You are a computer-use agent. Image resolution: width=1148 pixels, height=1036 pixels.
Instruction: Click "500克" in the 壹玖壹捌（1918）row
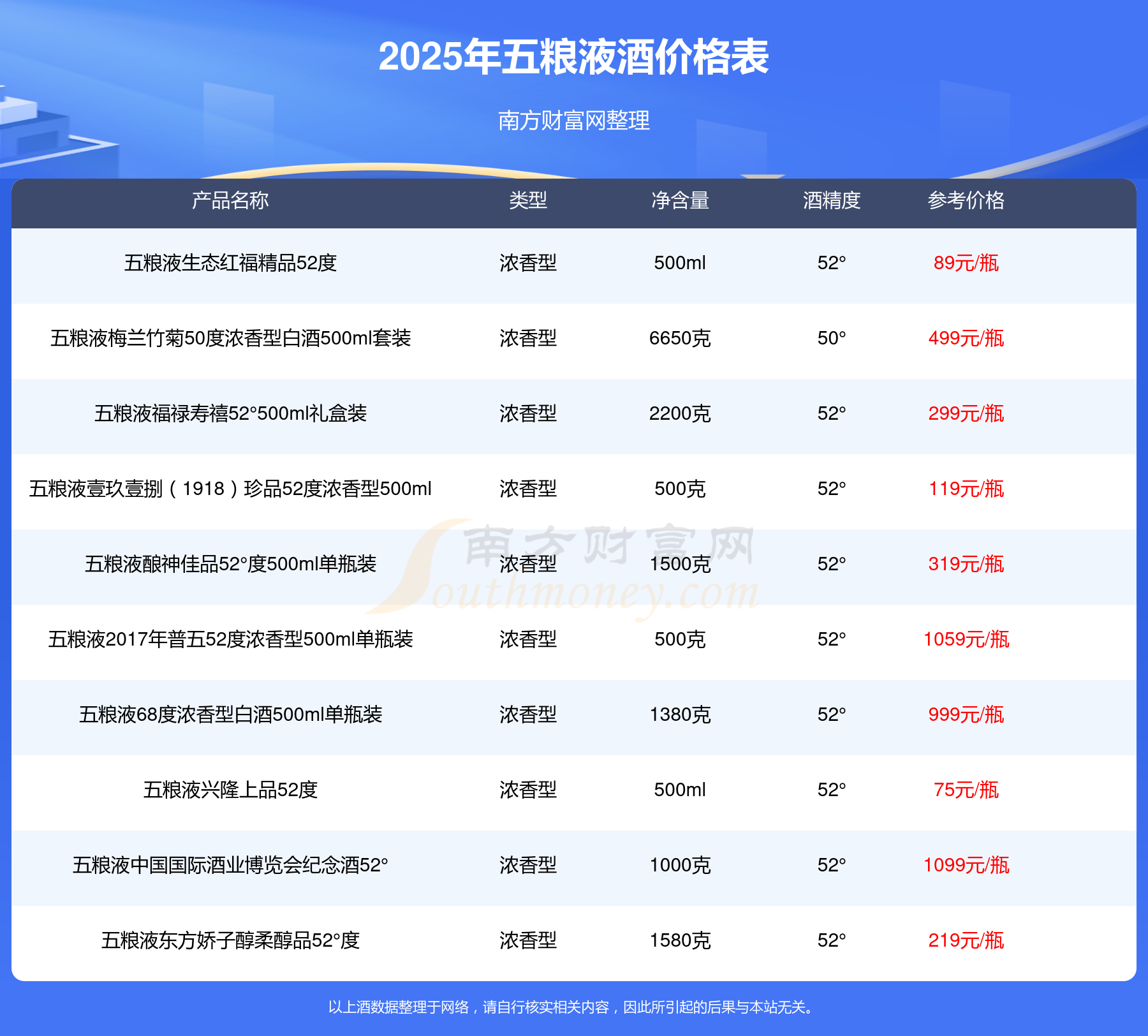680,489
